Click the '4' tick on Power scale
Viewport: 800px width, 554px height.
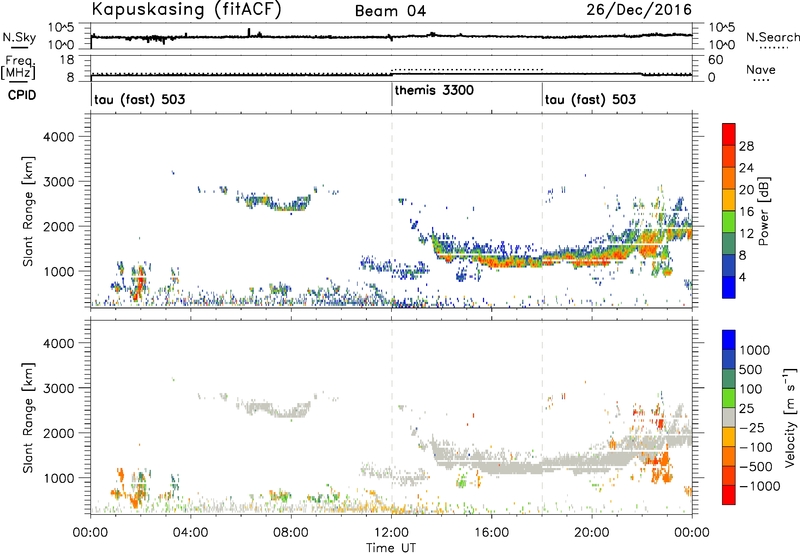743,277
